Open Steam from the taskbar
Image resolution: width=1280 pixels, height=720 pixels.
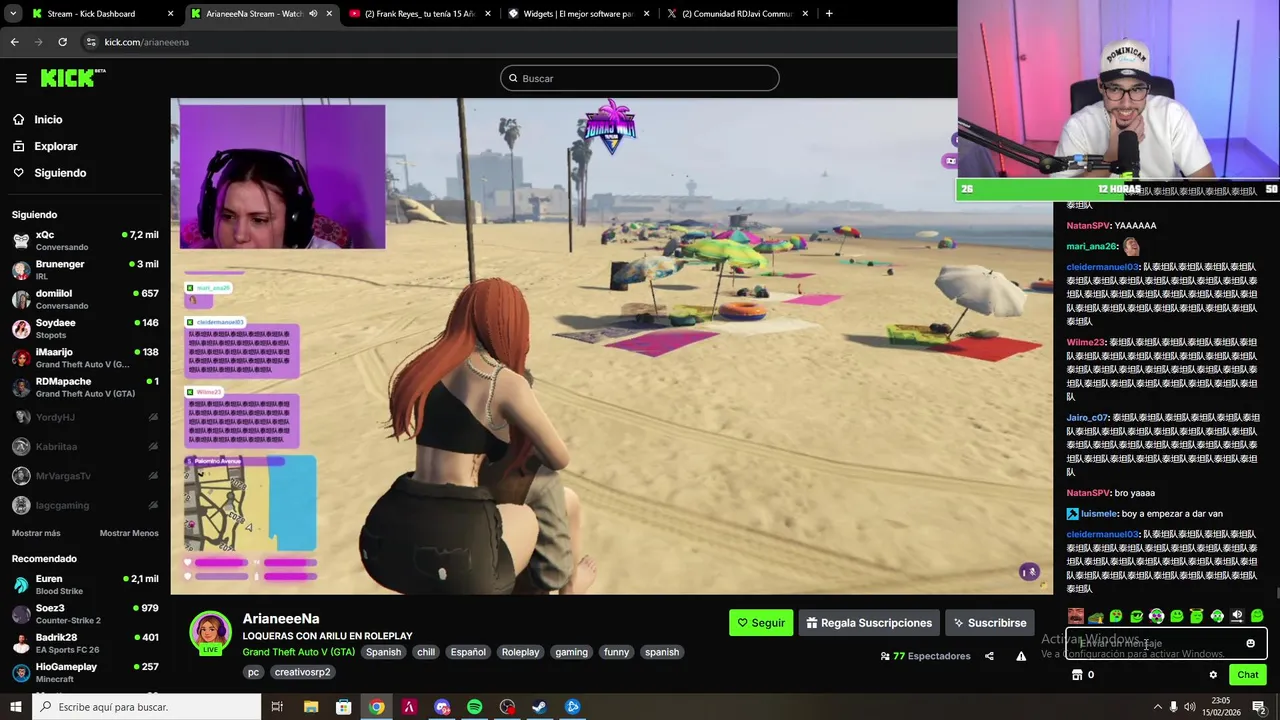point(539,707)
